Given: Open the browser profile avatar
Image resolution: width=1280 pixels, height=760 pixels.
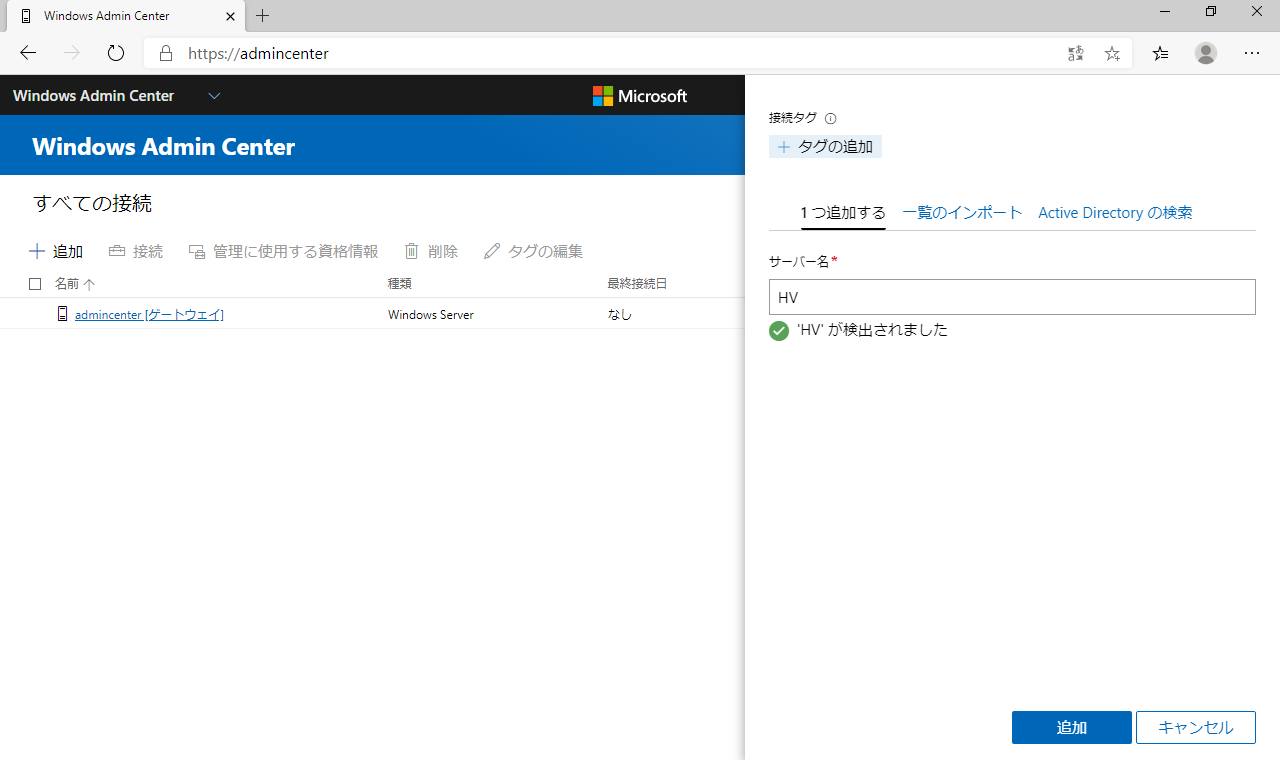Looking at the screenshot, I should [1206, 53].
